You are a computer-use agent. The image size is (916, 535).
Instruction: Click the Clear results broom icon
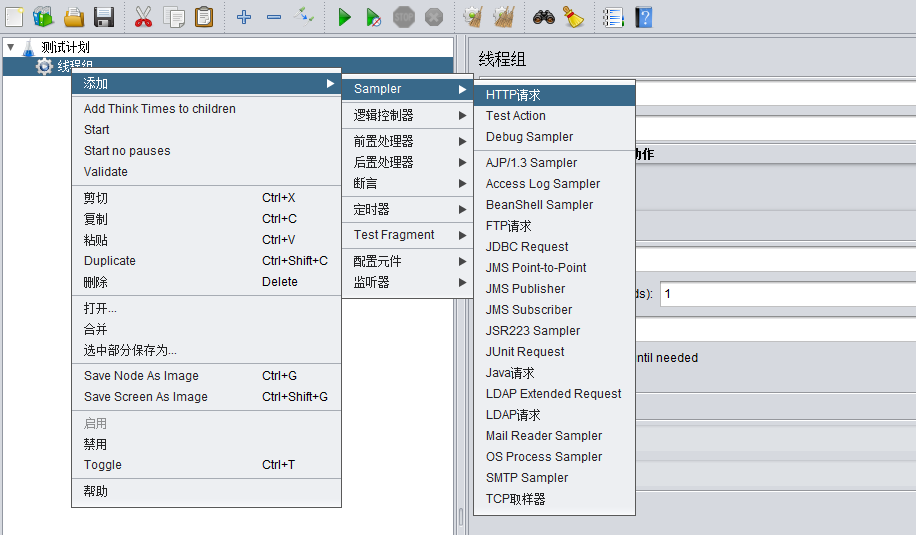tap(473, 17)
